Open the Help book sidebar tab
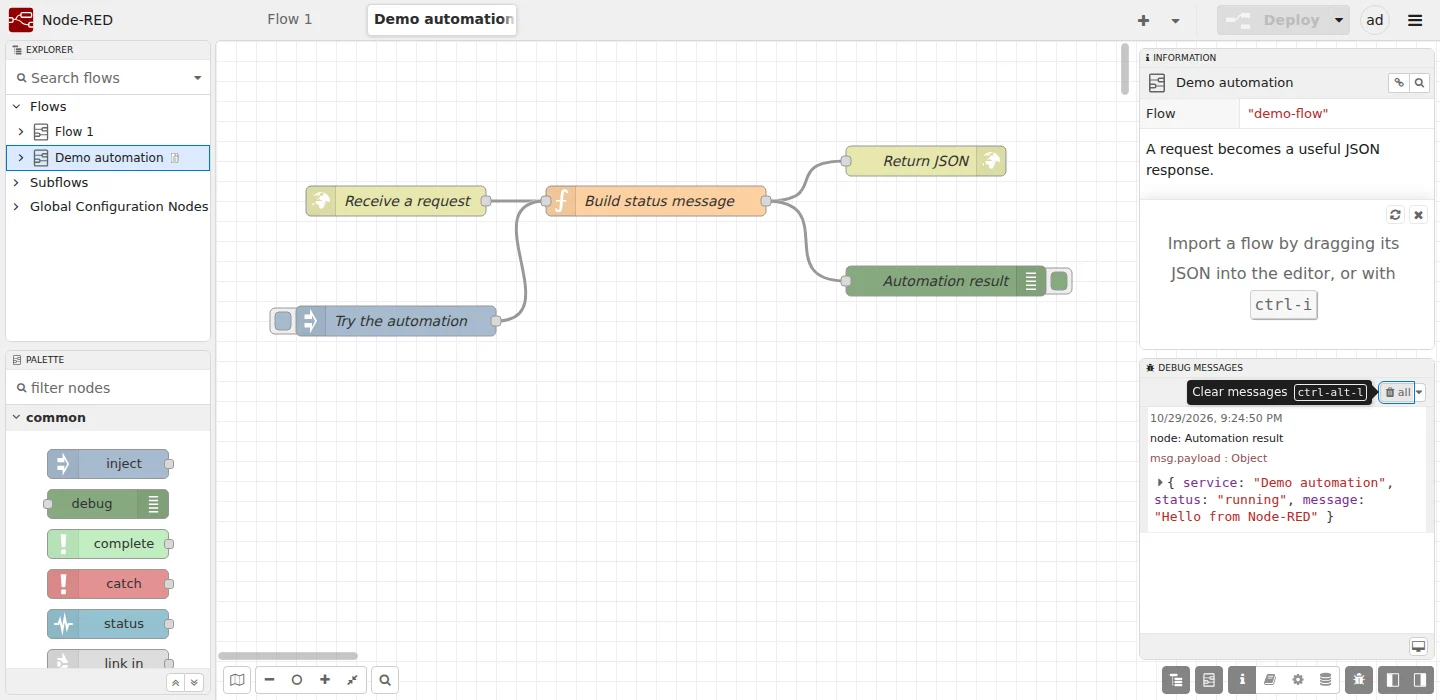The width and height of the screenshot is (1440, 700). coord(1270,680)
